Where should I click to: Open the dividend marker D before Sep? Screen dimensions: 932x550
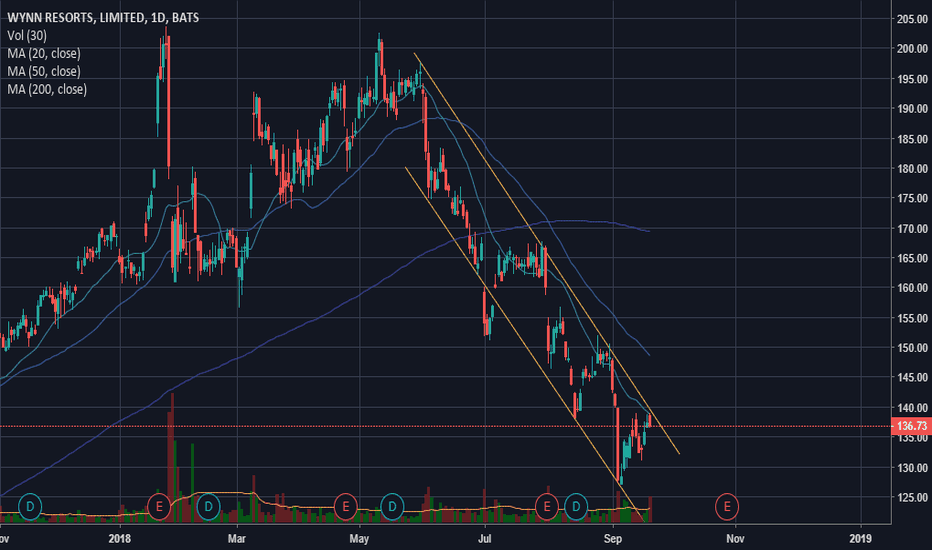coord(575,507)
